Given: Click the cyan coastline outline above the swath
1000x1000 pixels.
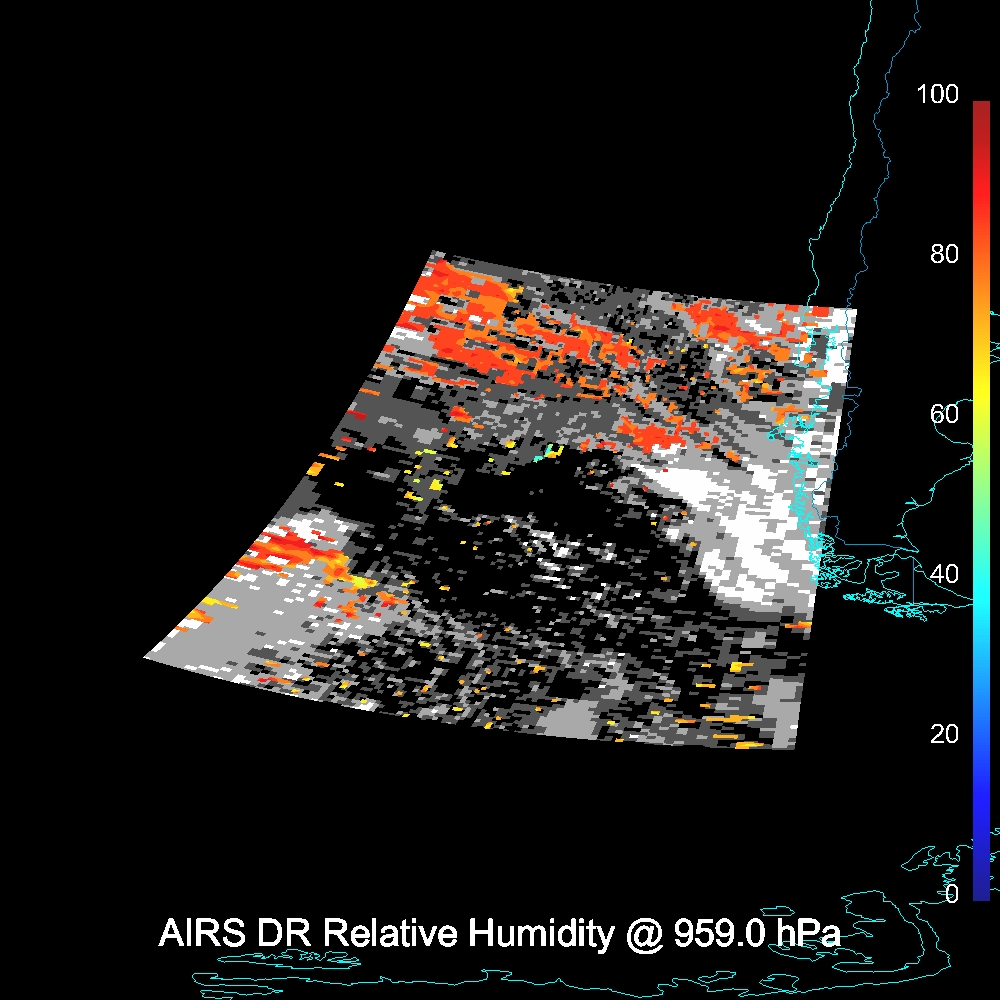Looking at the screenshot, I should click(850, 150).
